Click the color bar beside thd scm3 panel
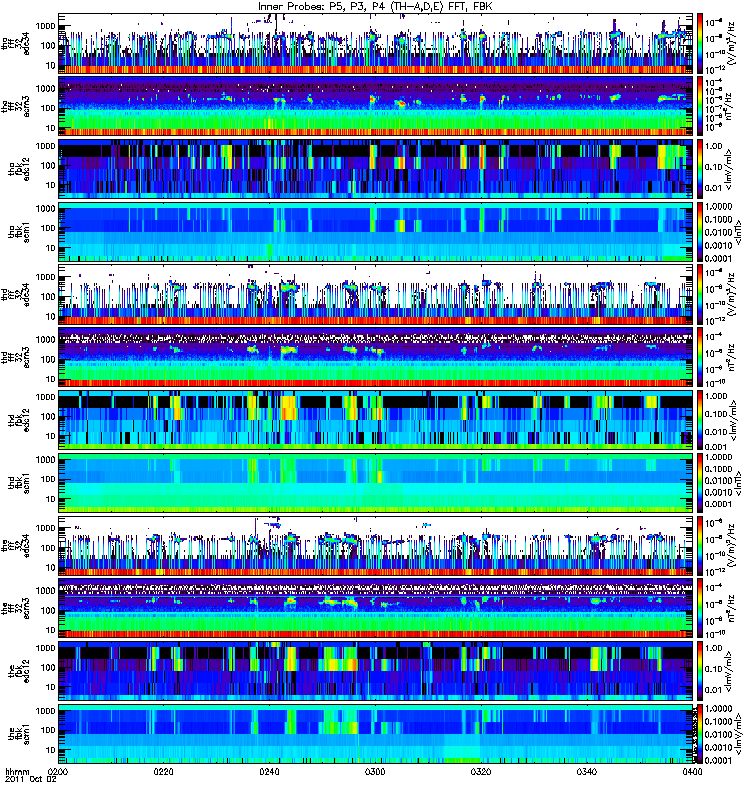750x800 pixels. coord(700,358)
